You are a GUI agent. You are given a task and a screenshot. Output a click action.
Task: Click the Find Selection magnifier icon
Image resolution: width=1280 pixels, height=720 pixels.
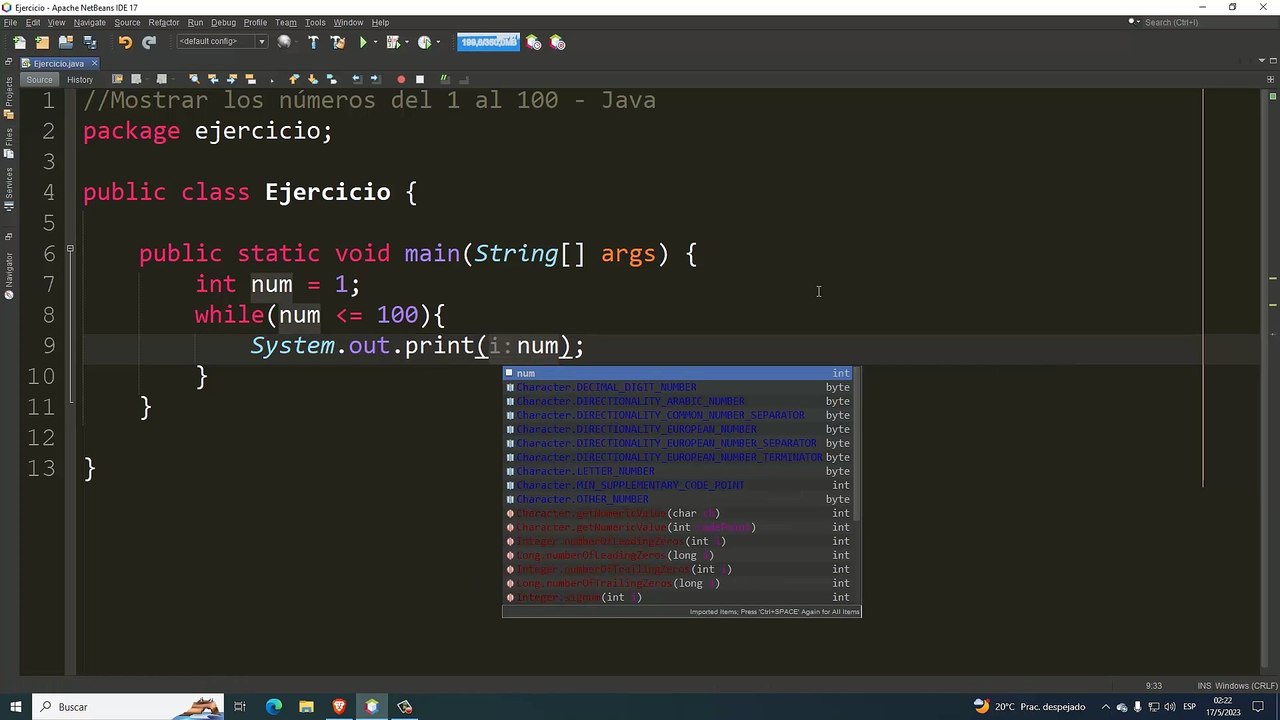[x=194, y=79]
